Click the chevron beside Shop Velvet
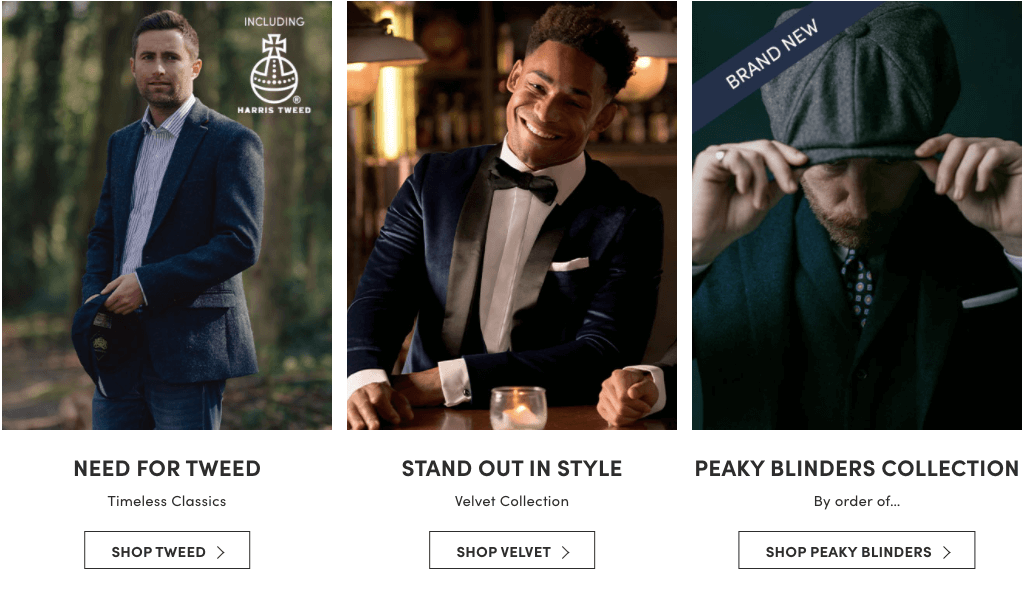This screenshot has height=595, width=1025. click(565, 552)
